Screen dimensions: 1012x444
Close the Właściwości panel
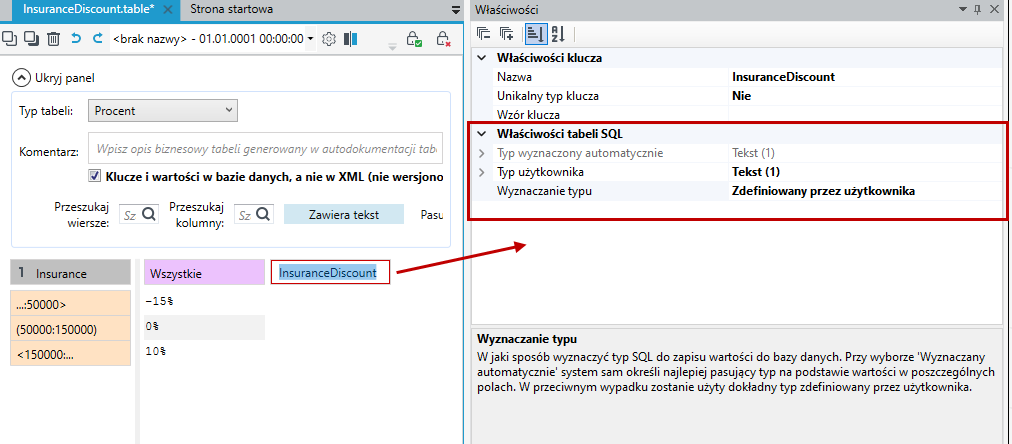(997, 9)
